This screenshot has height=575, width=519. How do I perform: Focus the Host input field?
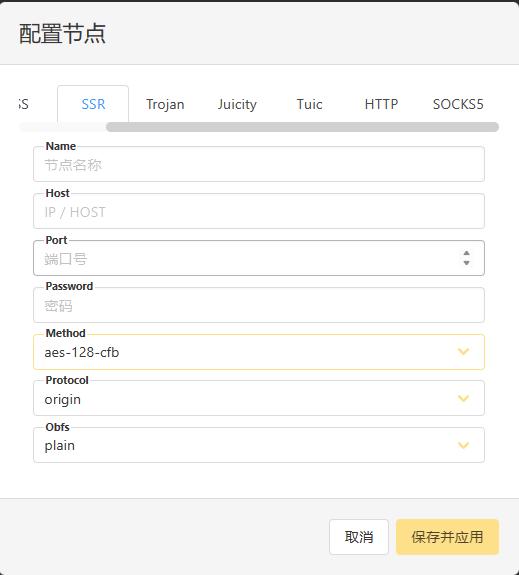[259, 211]
